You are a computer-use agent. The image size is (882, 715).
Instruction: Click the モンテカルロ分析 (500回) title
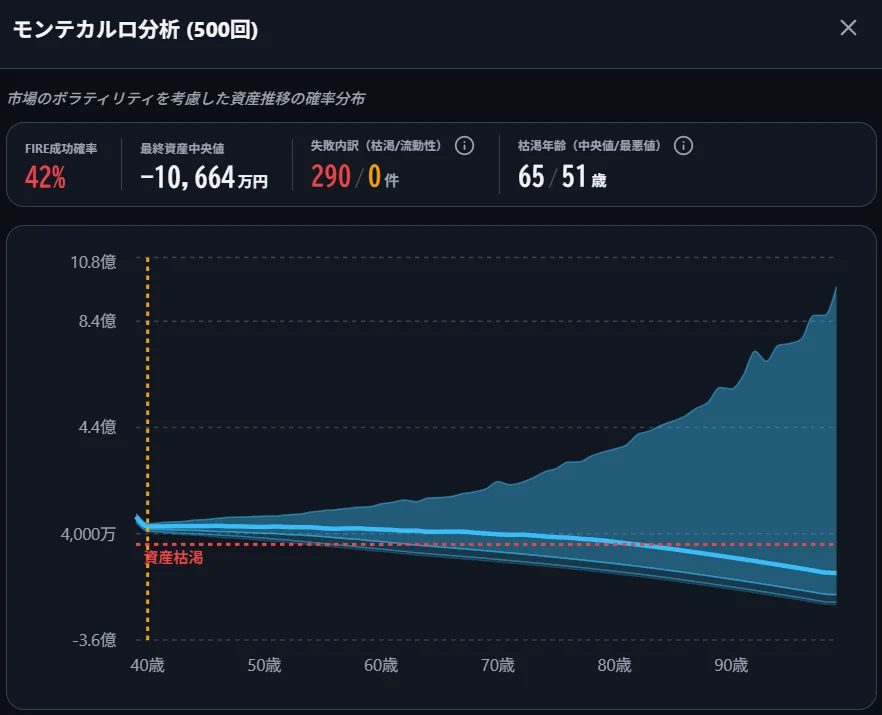(x=135, y=29)
